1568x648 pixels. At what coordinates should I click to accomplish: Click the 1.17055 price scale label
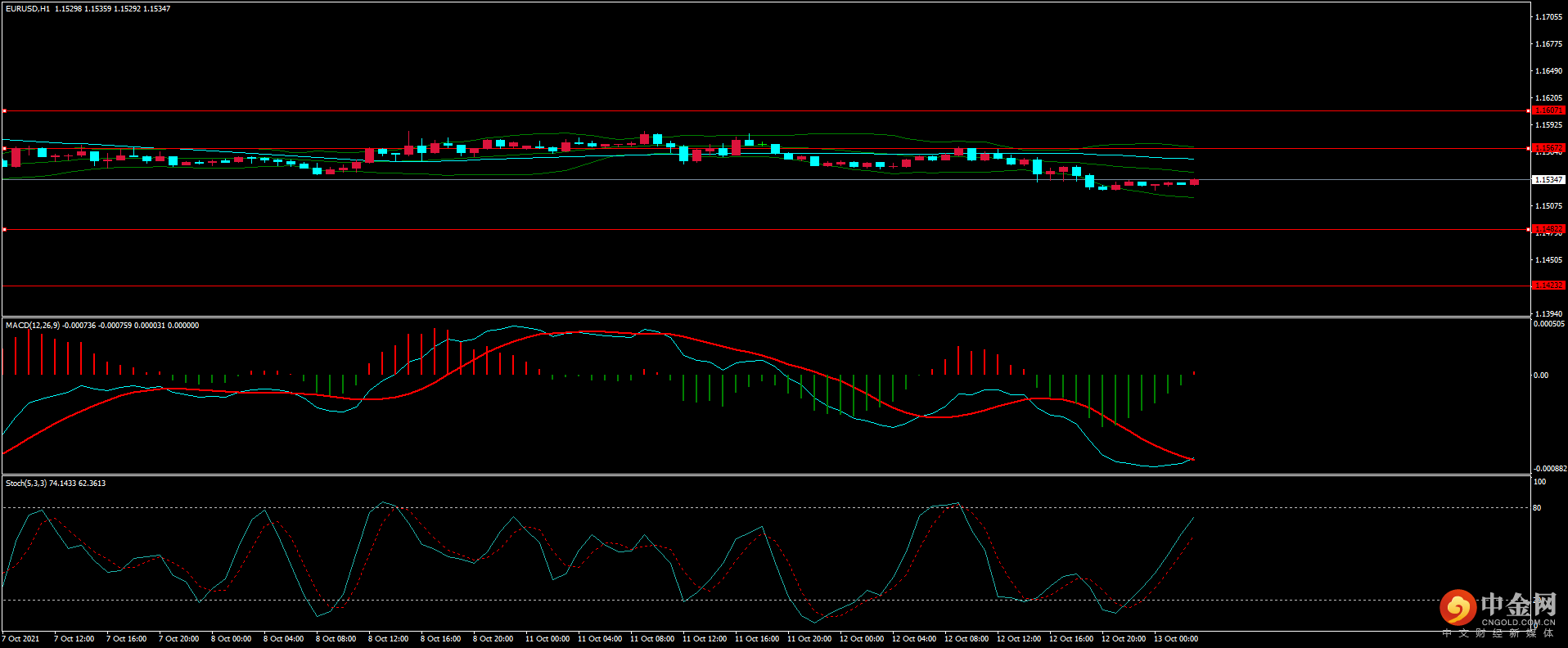[1548, 17]
